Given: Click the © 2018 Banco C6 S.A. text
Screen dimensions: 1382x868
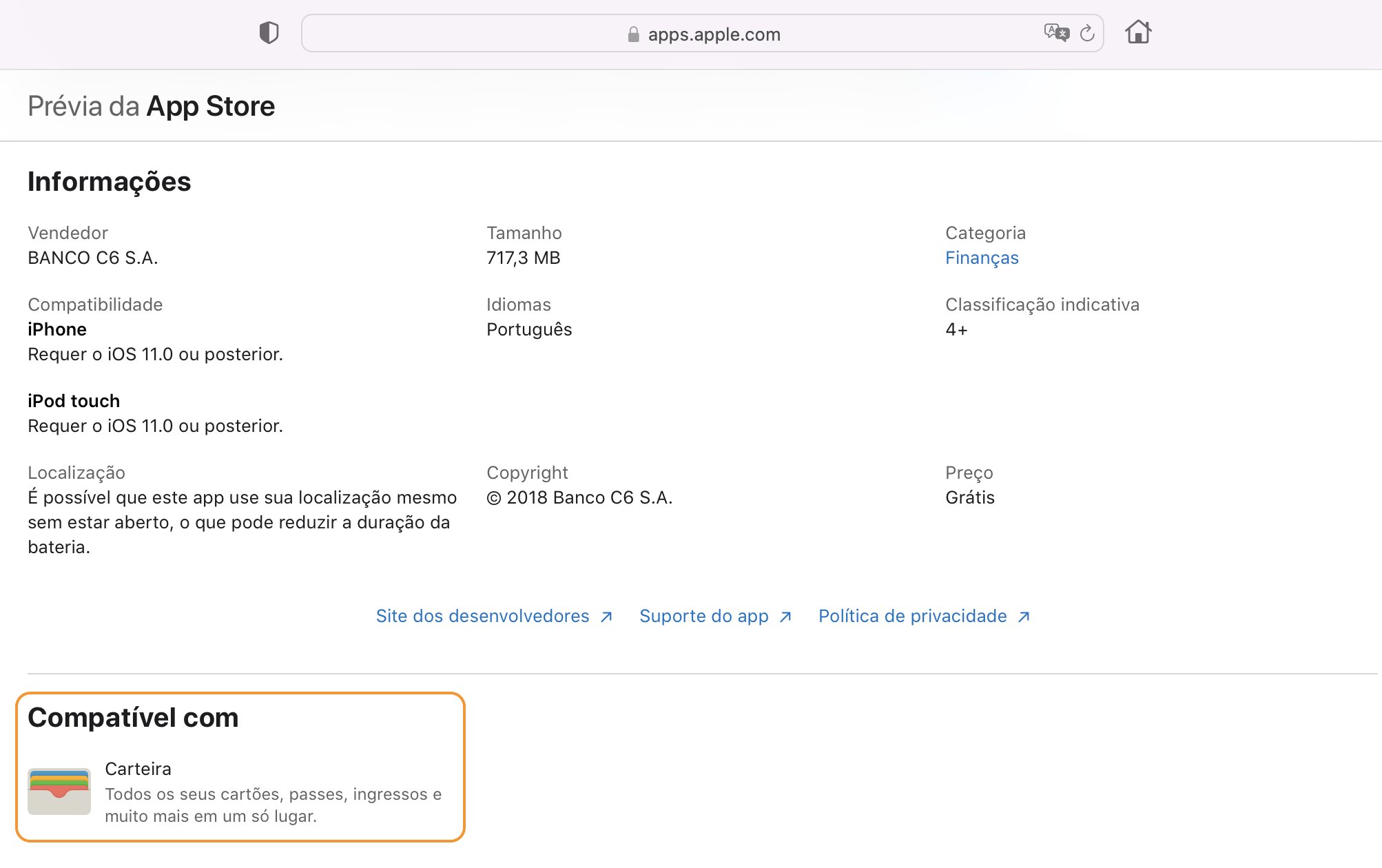Looking at the screenshot, I should 579,497.
